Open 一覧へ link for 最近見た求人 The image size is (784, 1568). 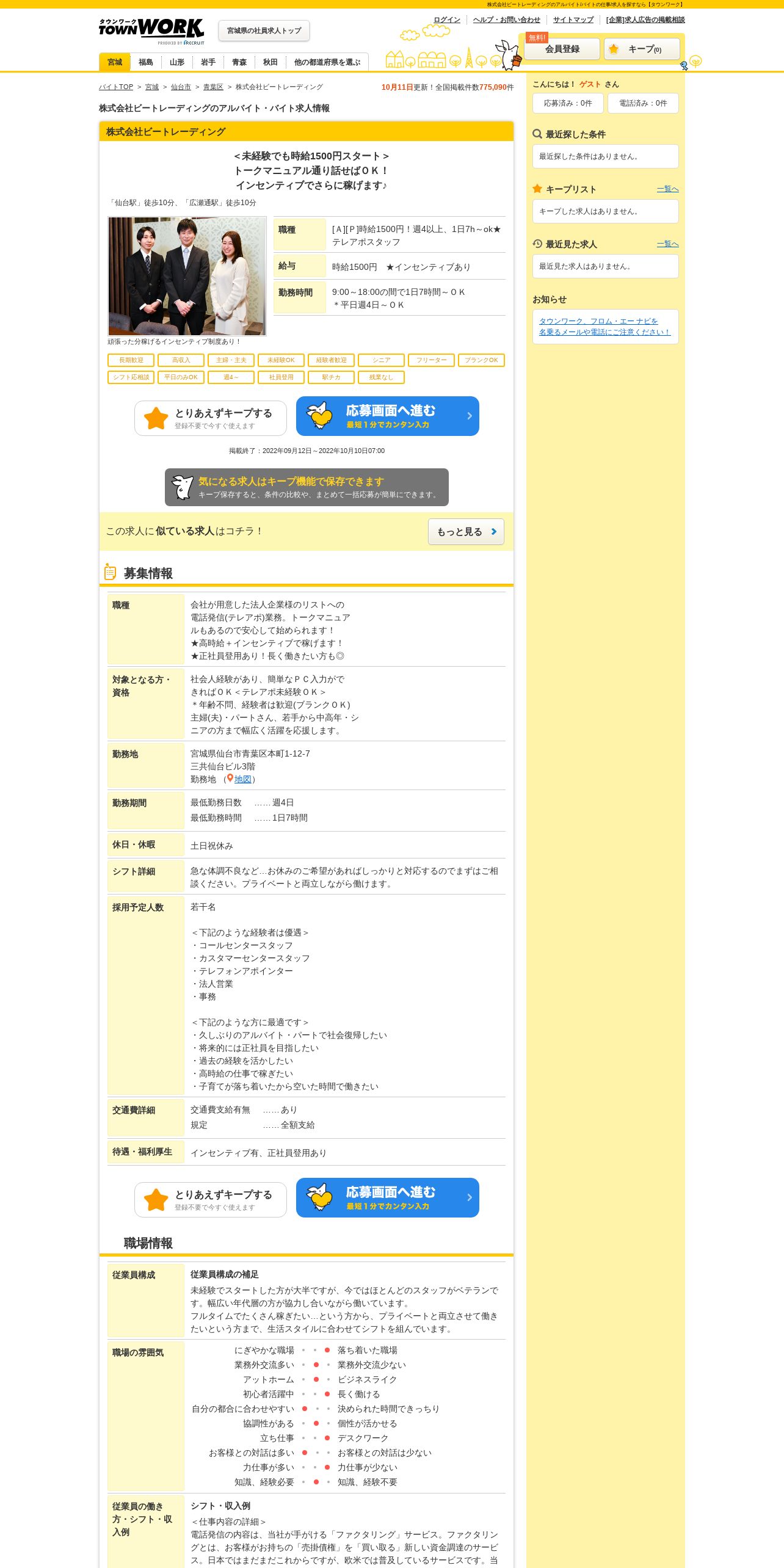point(668,244)
